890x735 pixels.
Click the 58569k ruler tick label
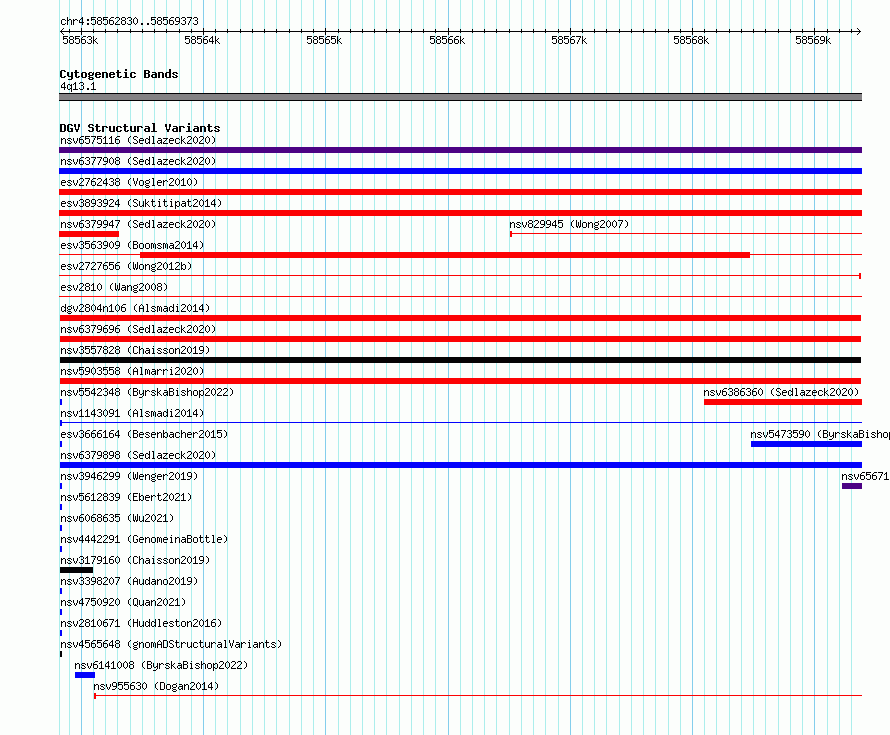[813, 40]
